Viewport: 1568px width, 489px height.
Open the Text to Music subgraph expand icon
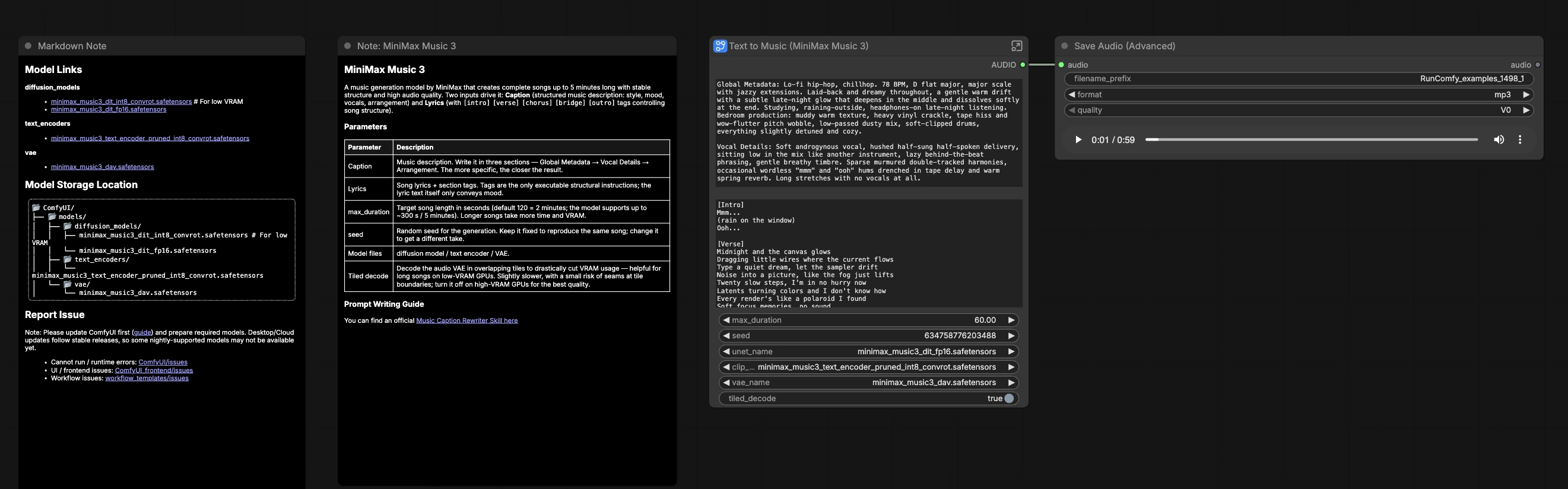(x=1017, y=46)
